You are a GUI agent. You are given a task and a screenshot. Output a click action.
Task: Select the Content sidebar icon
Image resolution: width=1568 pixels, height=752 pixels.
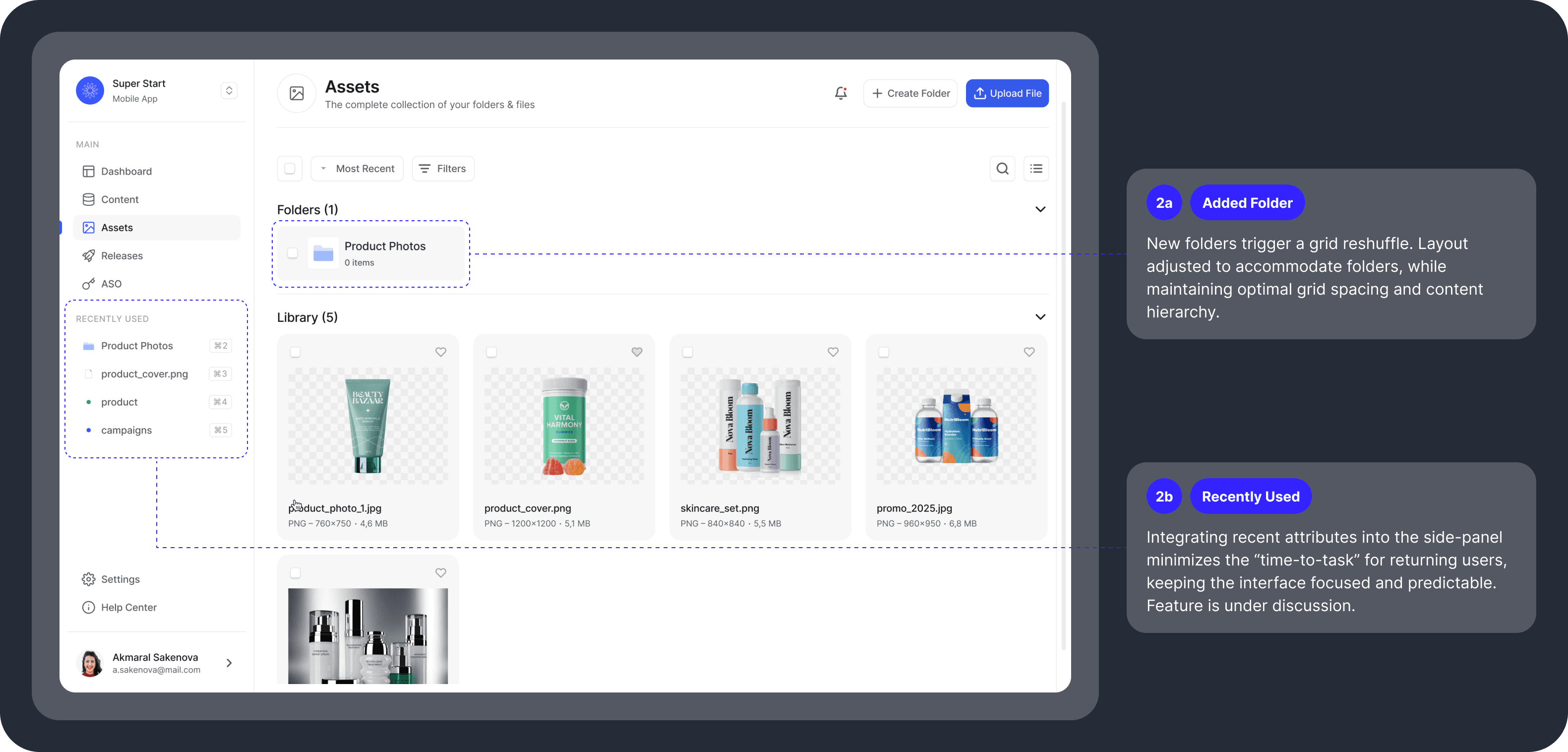tap(89, 199)
